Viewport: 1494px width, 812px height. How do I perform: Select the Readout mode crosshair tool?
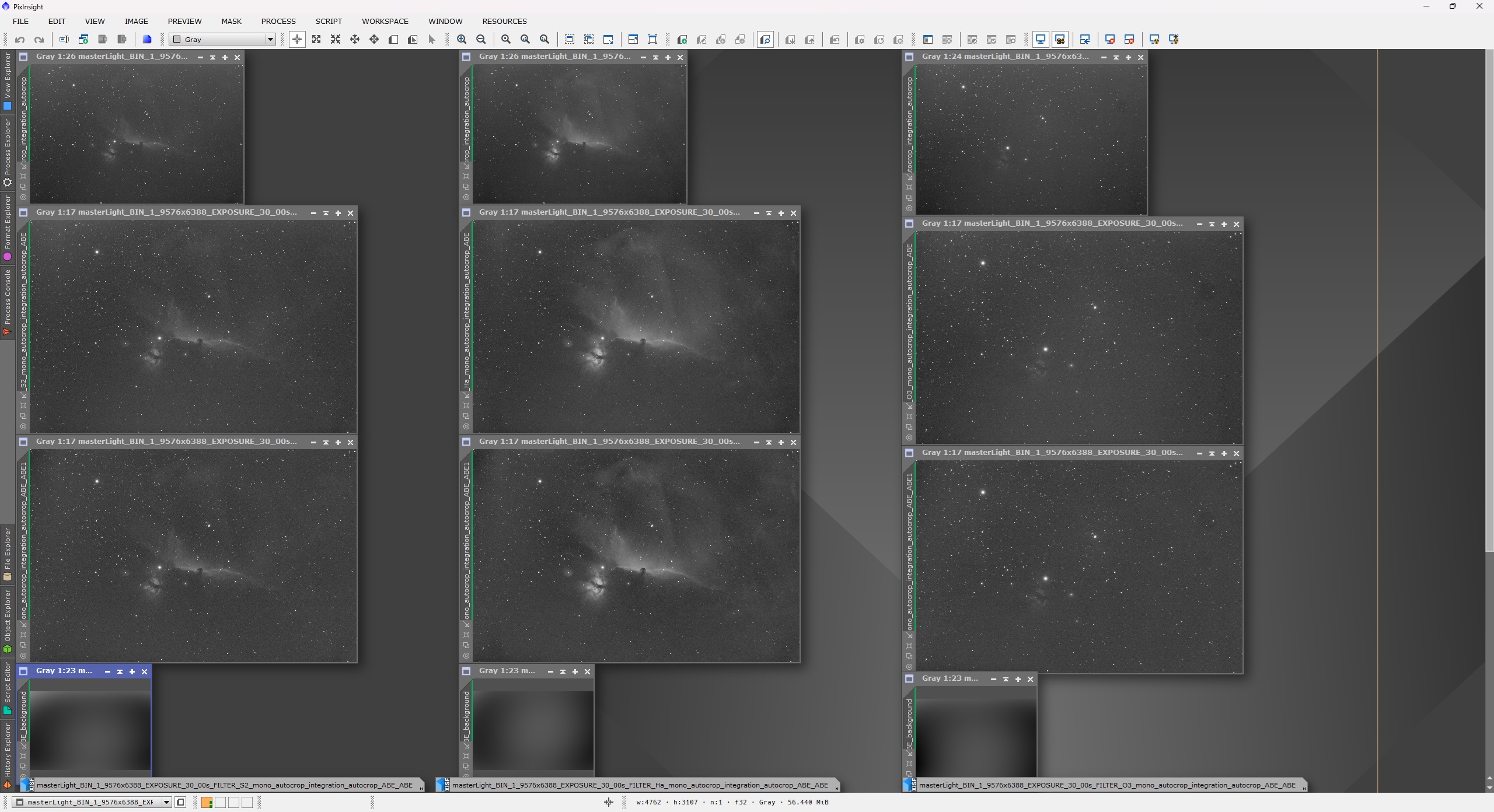pyautogui.click(x=297, y=40)
